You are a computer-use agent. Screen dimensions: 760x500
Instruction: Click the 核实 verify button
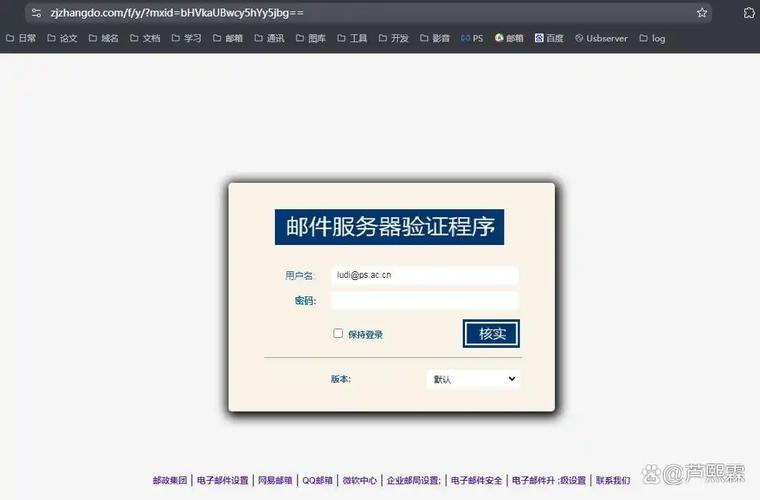[491, 333]
